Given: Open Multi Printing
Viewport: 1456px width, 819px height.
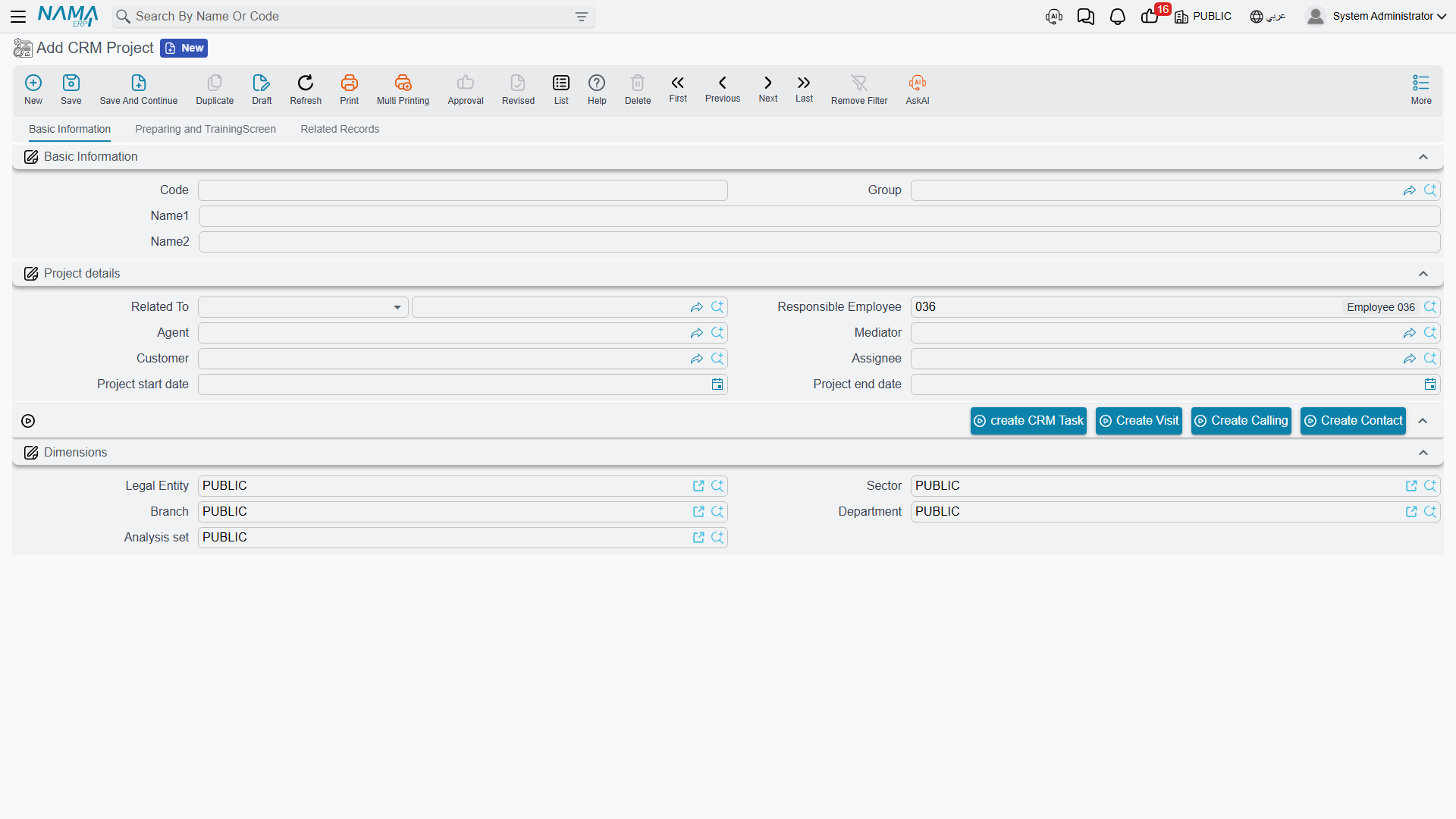Looking at the screenshot, I should point(403,89).
